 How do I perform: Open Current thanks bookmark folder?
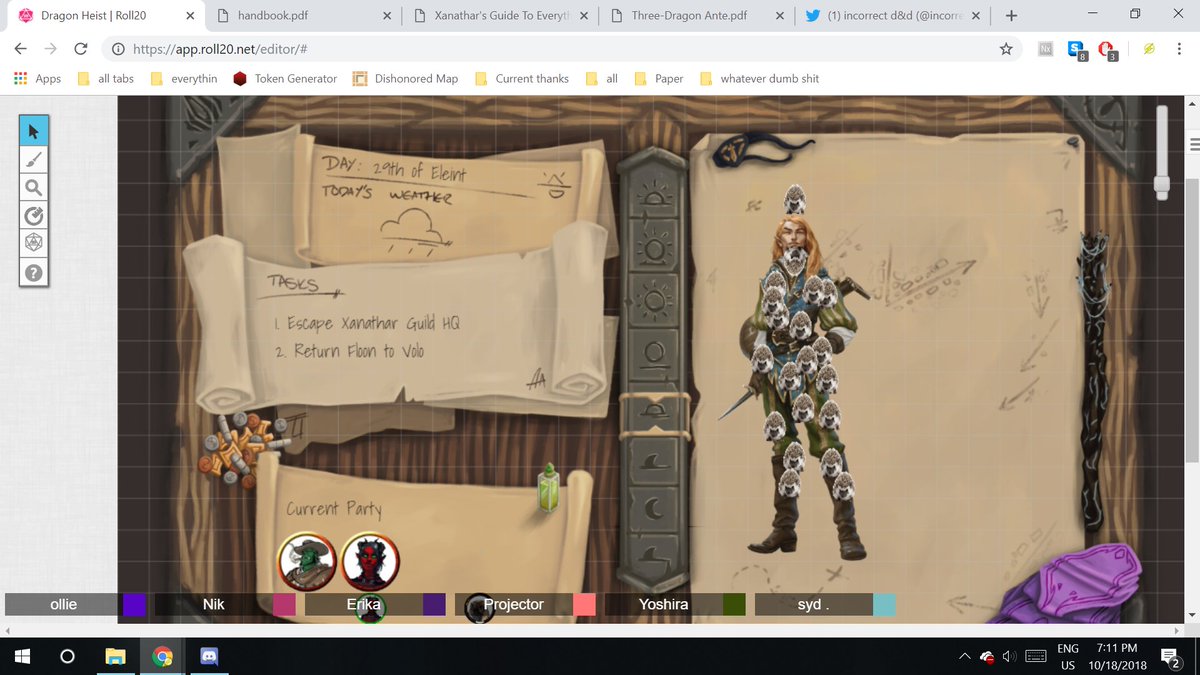click(521, 79)
